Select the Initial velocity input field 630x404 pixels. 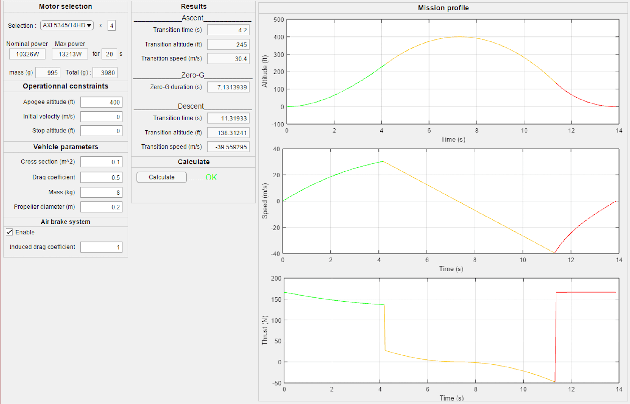[x=101, y=116]
